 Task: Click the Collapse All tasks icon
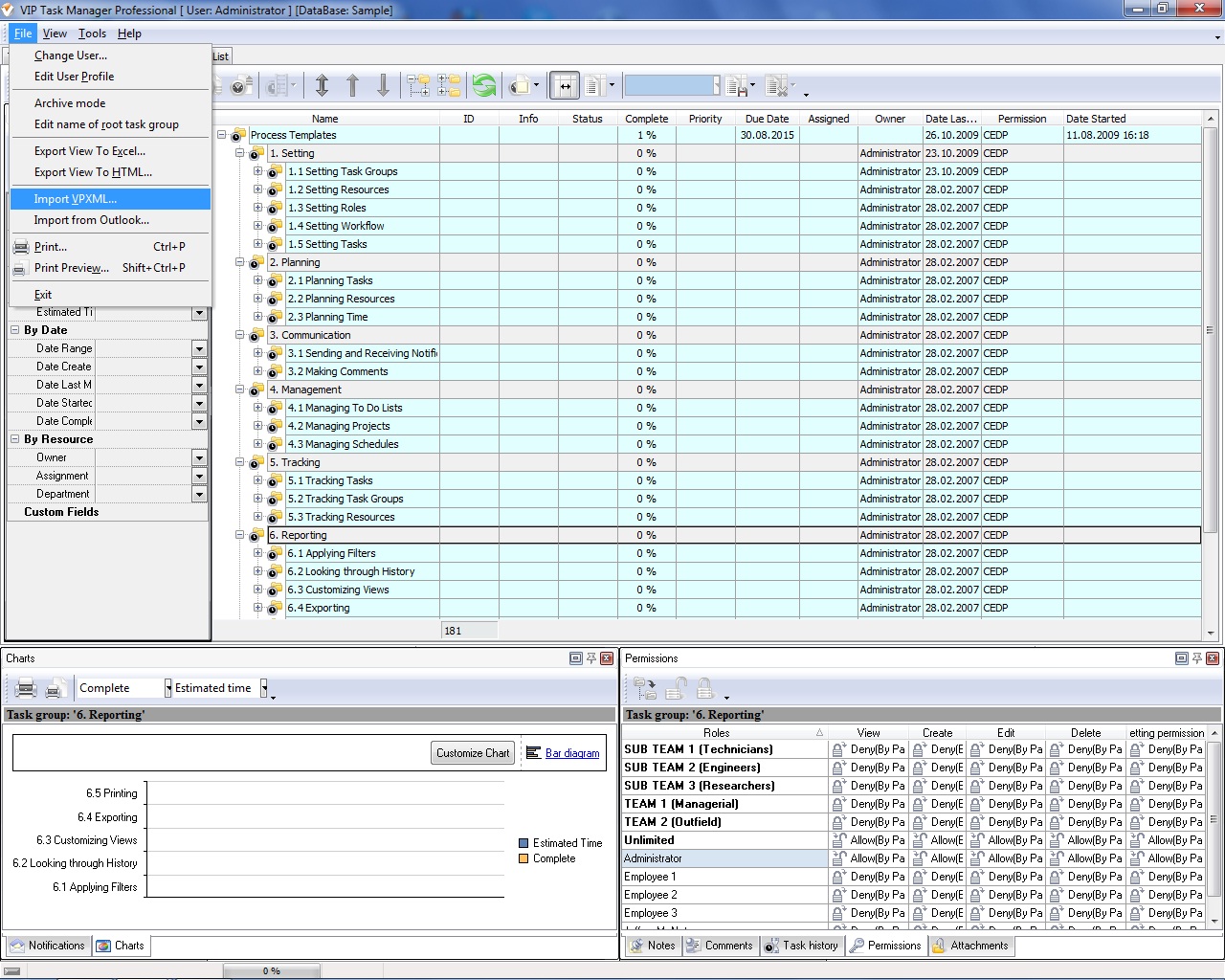coord(418,85)
